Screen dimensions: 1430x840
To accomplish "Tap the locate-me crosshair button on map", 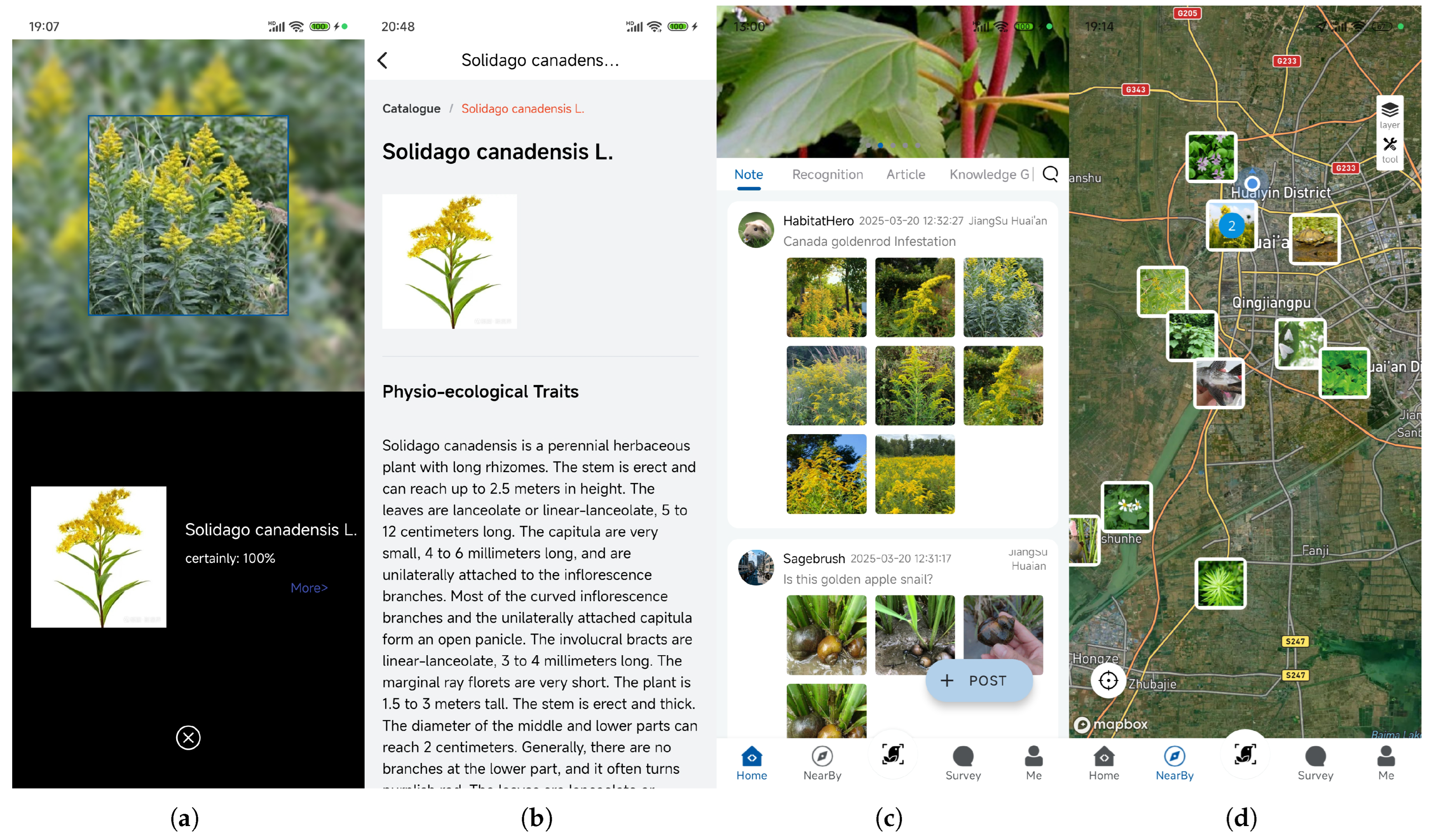I will 1108,680.
